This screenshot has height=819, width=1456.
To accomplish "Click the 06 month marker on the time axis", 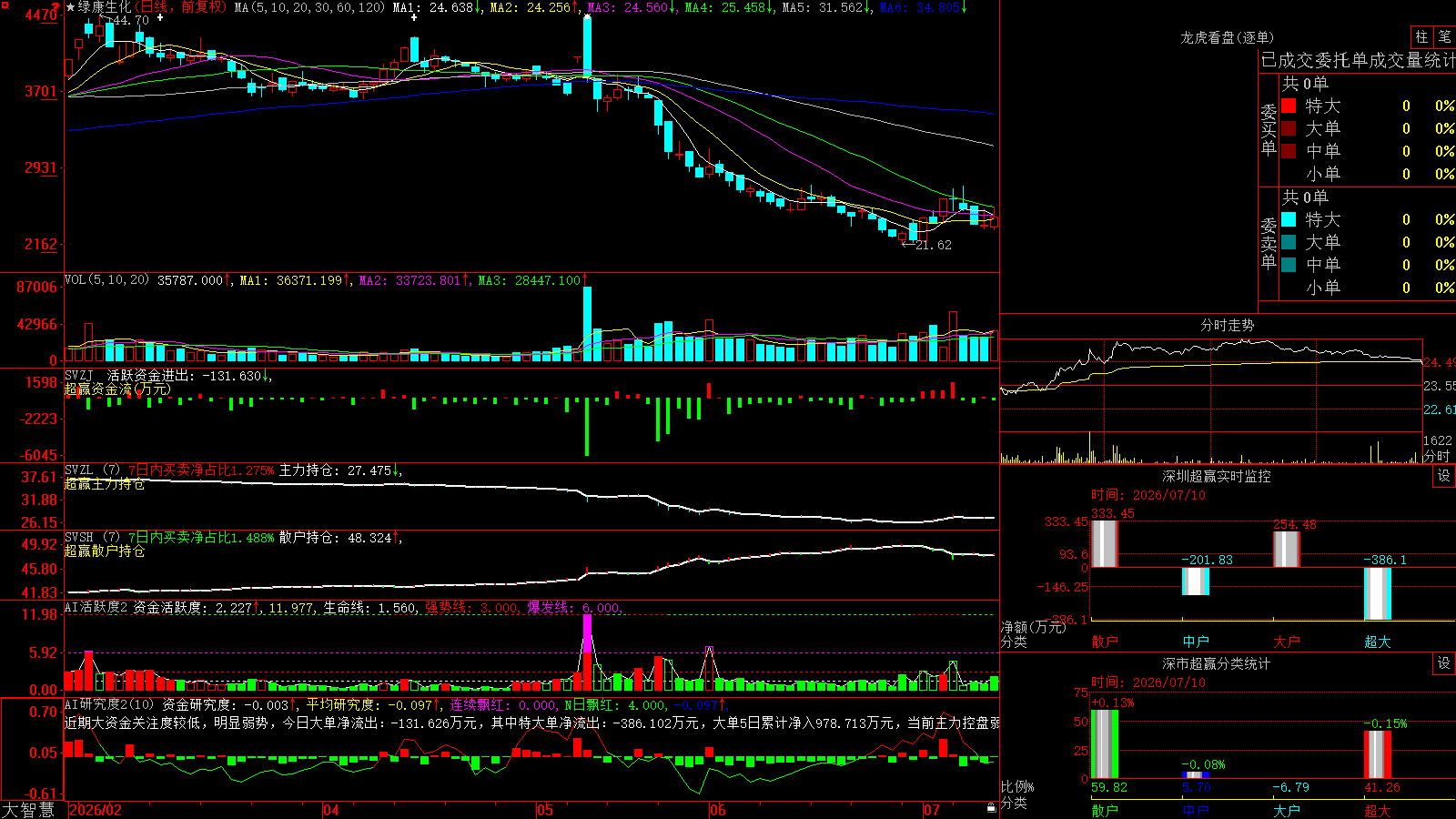I will pos(718,810).
